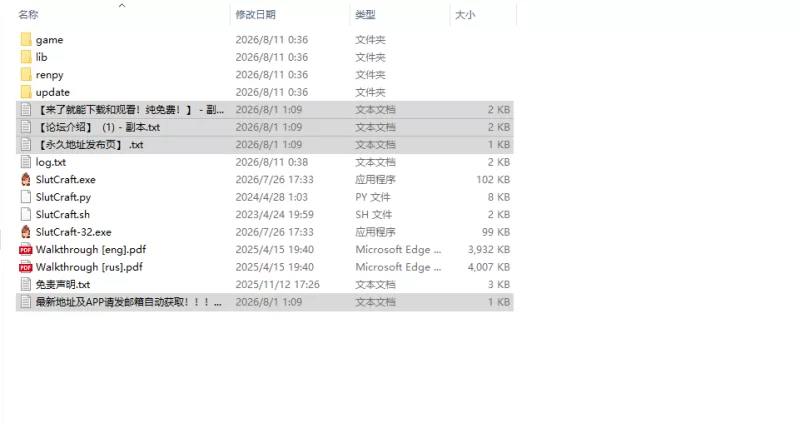
Task: Select the file named SlutCraft.sh
Action: click(63, 214)
